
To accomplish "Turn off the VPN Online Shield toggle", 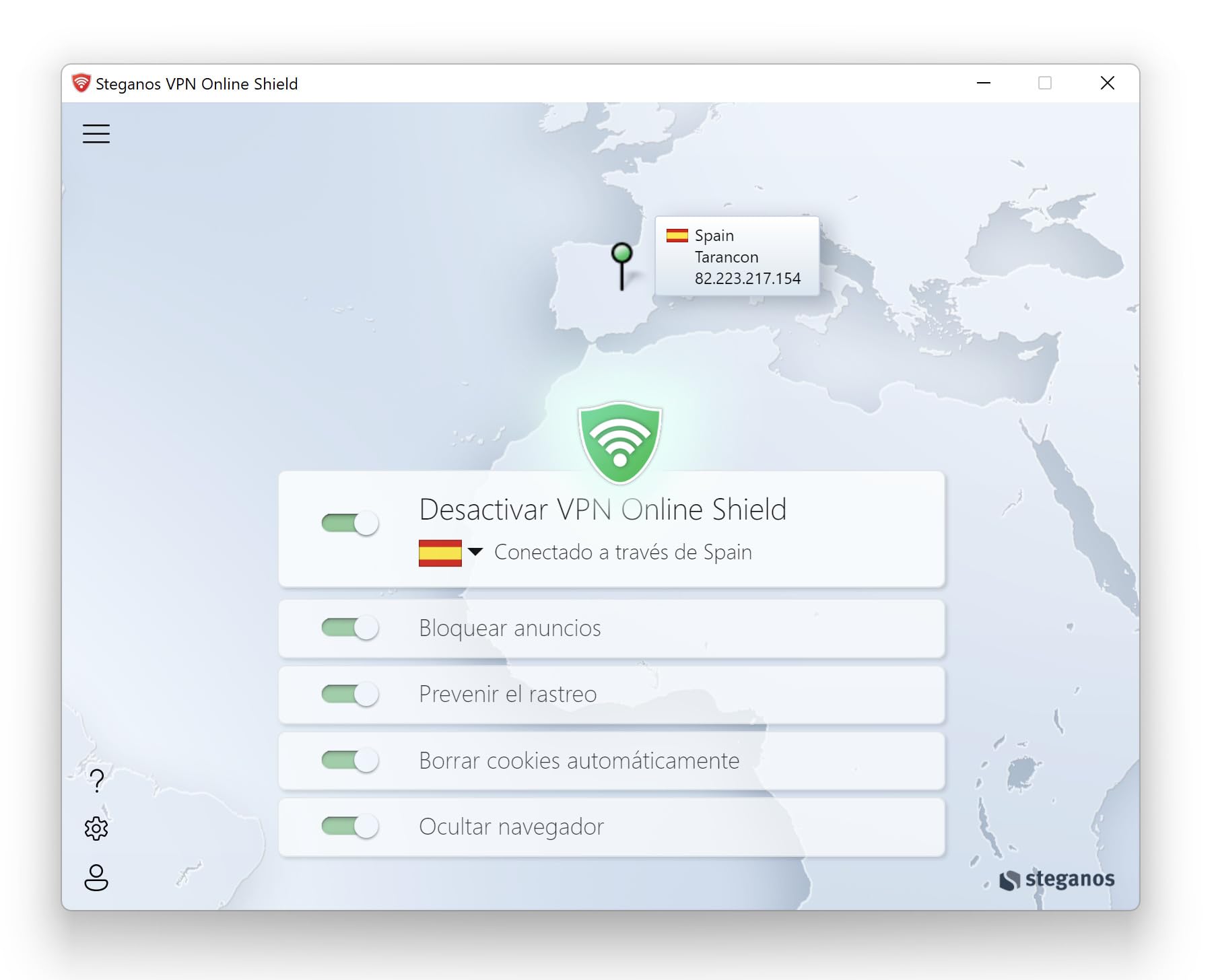I will [x=350, y=523].
